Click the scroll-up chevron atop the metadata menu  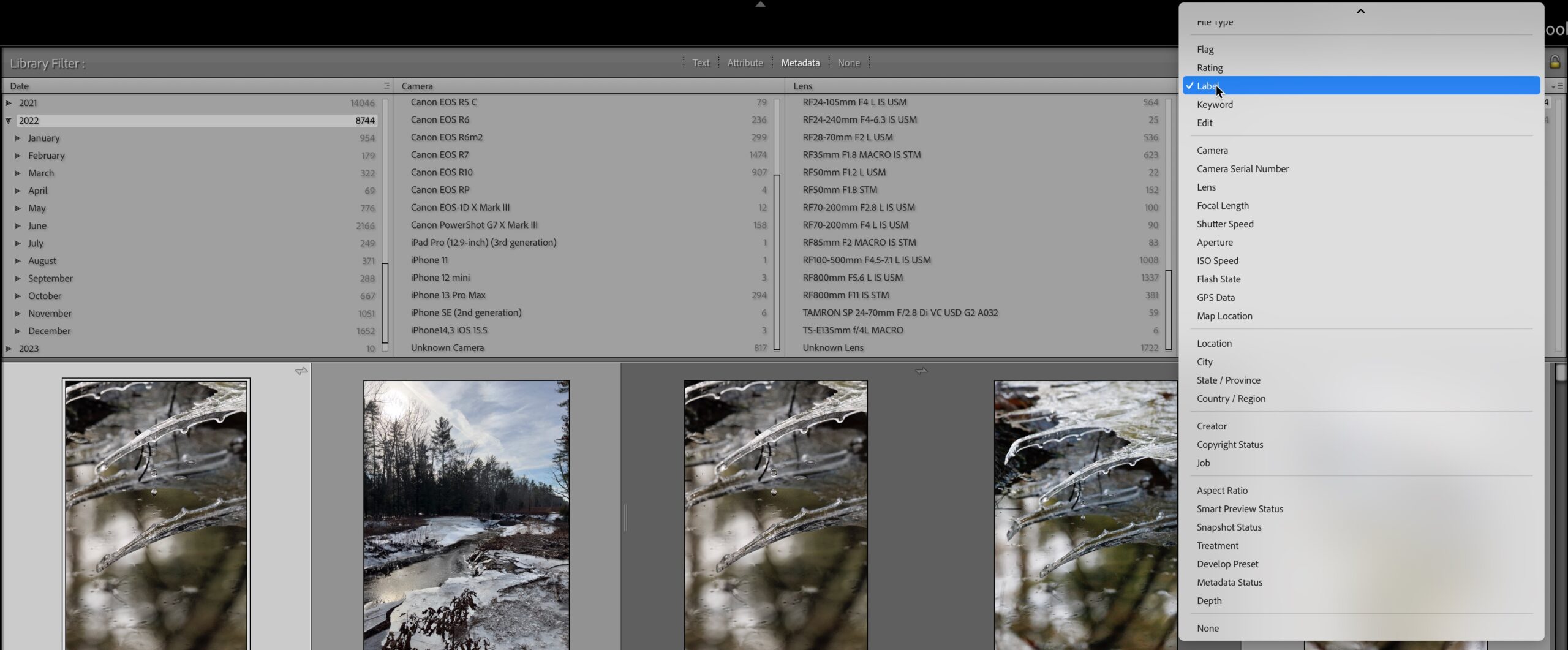coord(1360,11)
